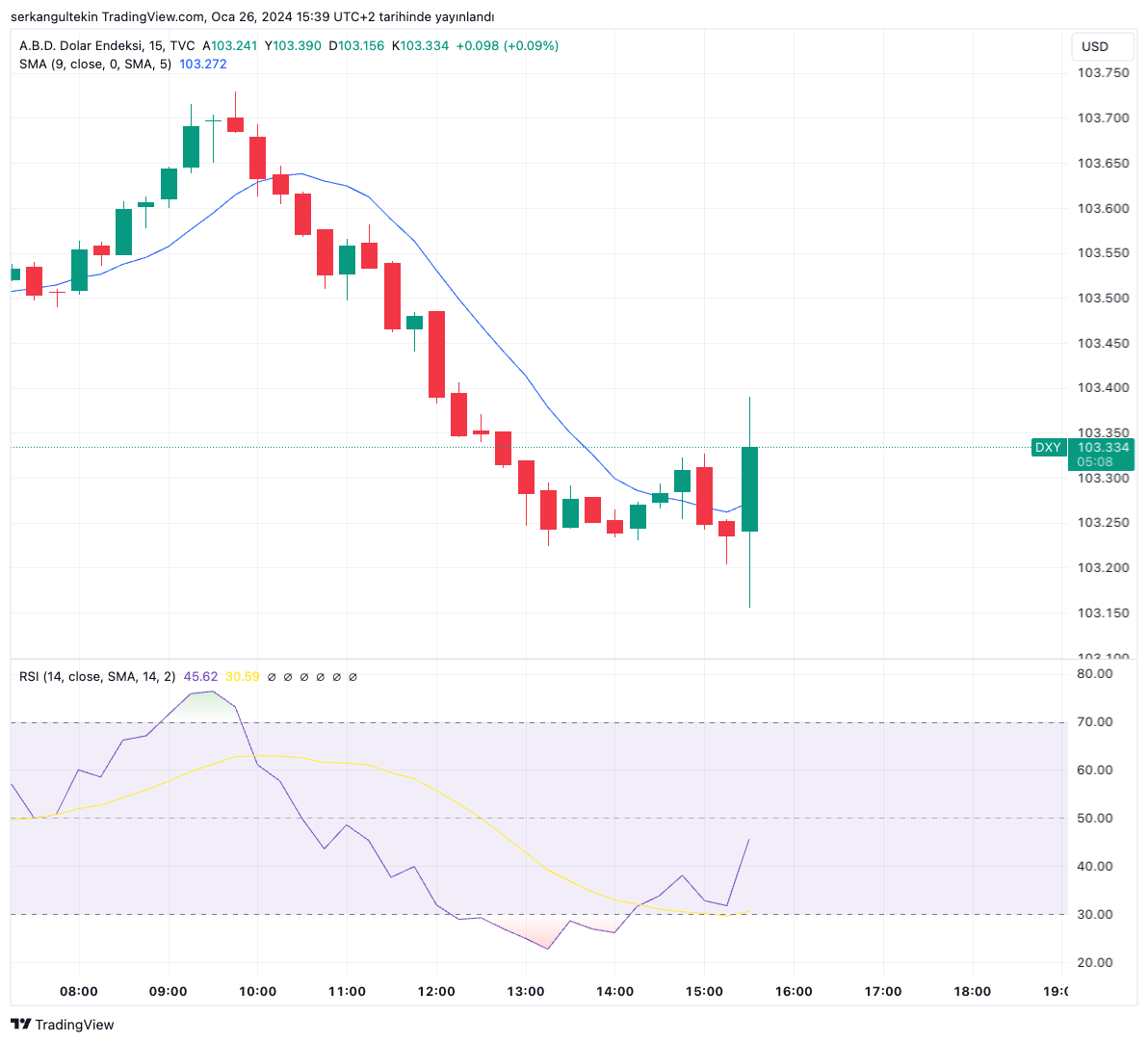Click the serkangultekin author name in header
This screenshot has height=1043, width=1148.
pos(54,16)
